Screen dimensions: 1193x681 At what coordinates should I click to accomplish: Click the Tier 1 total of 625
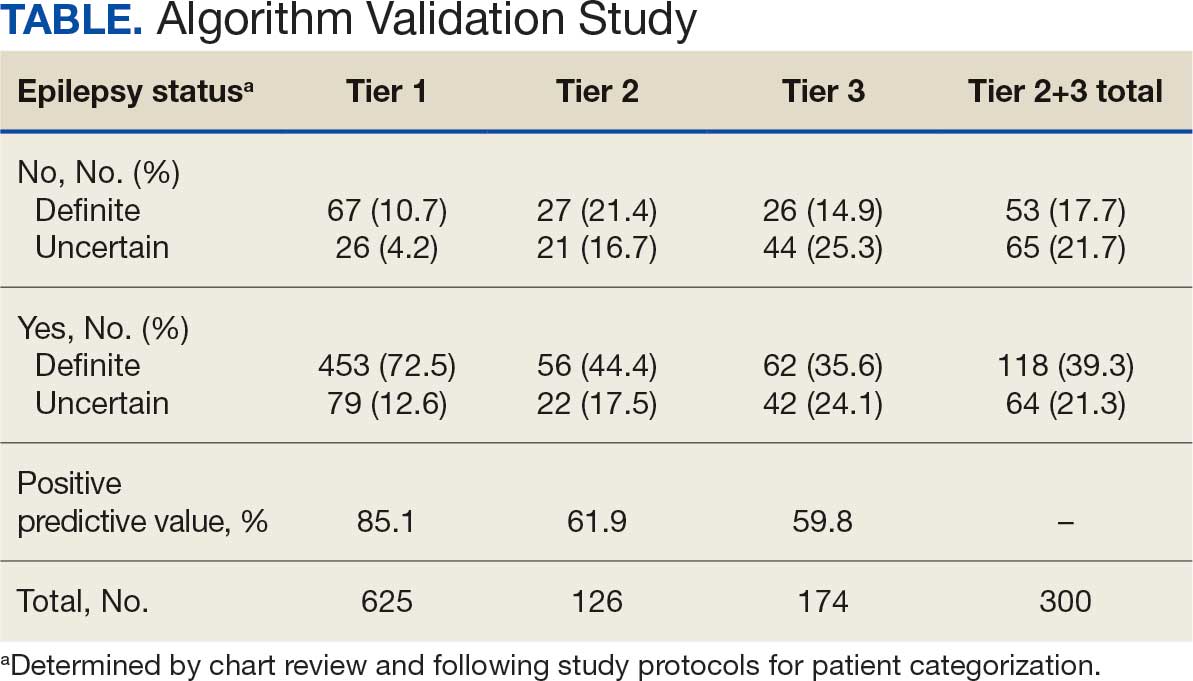(x=386, y=601)
